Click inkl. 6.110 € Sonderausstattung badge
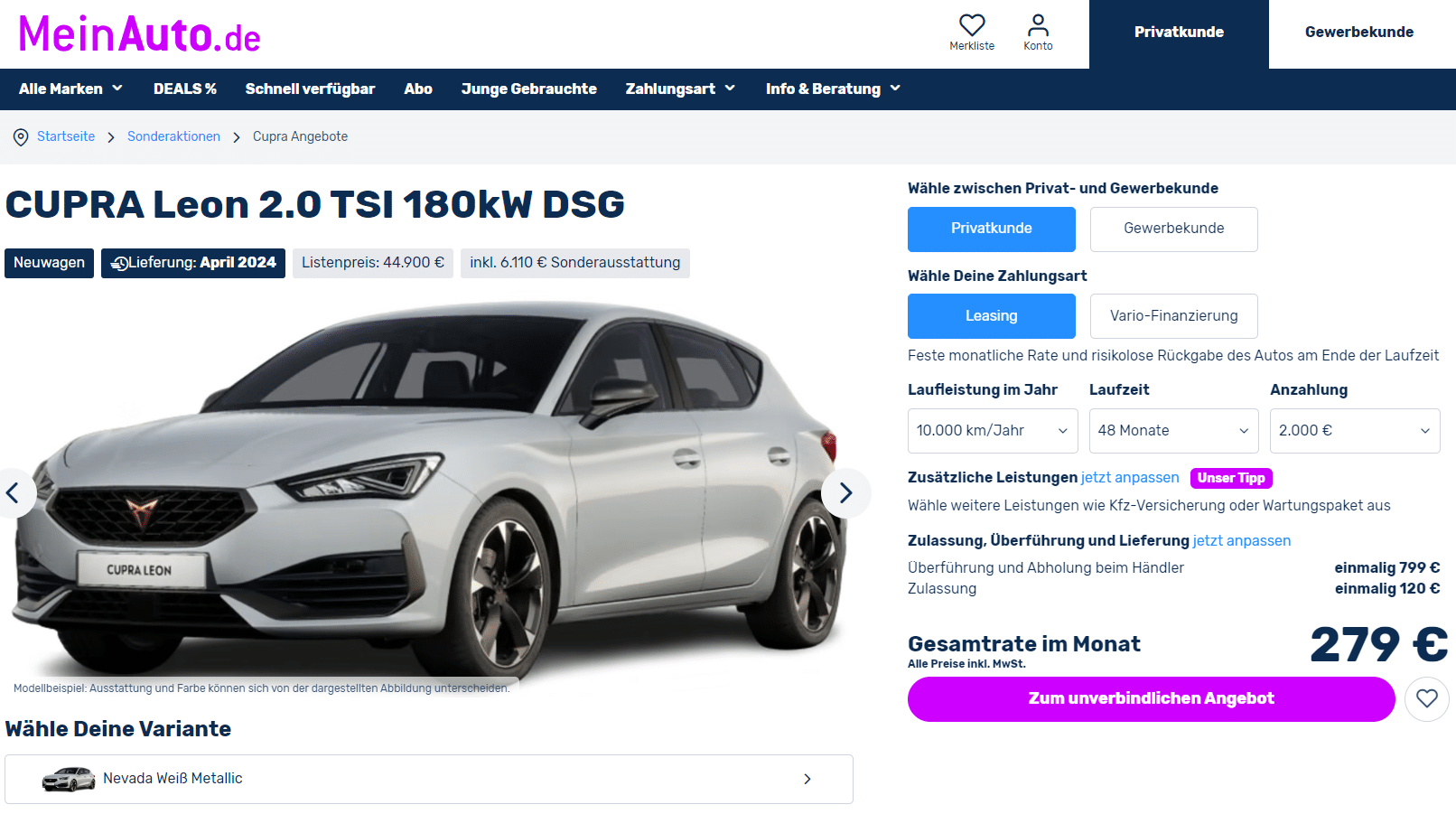Screen dimensions: 1456x814 575,263
